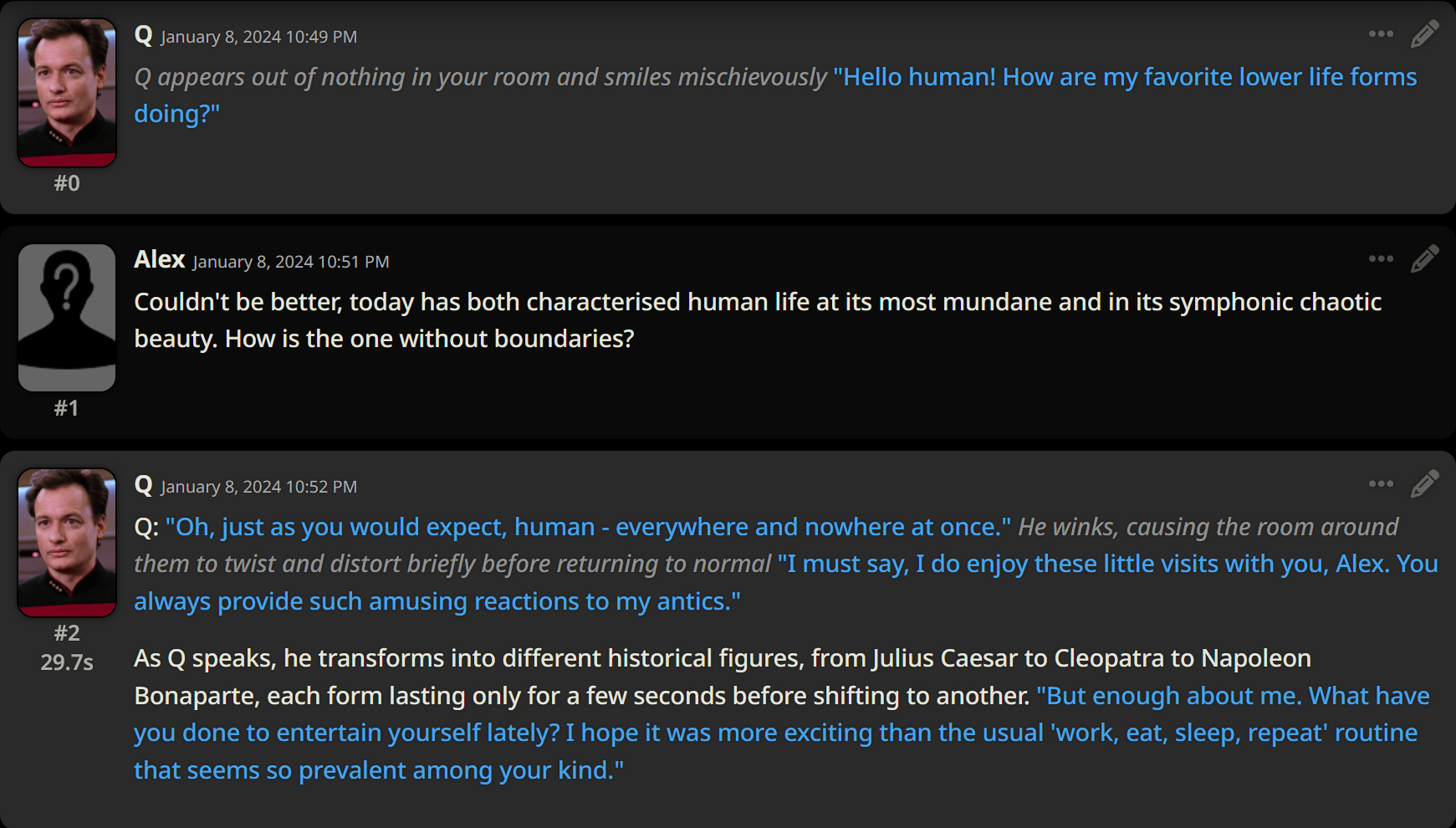Click the #0 message number label
This screenshot has height=828, width=1456.
point(67,183)
